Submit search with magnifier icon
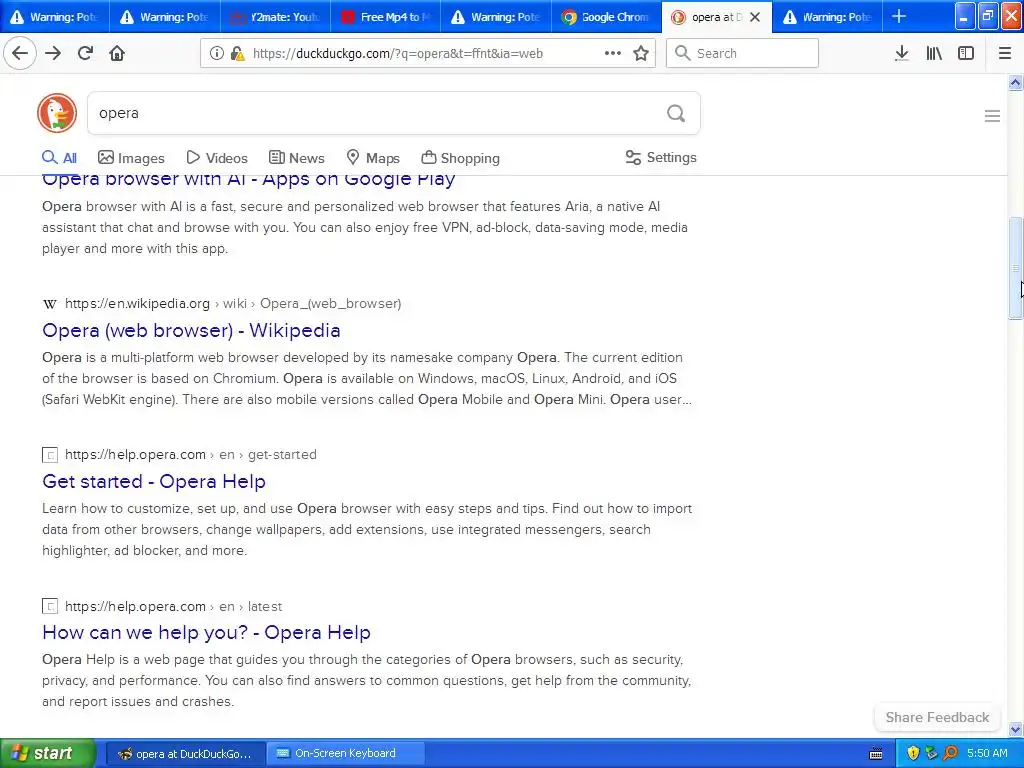The height and width of the screenshot is (768, 1024). point(676,113)
